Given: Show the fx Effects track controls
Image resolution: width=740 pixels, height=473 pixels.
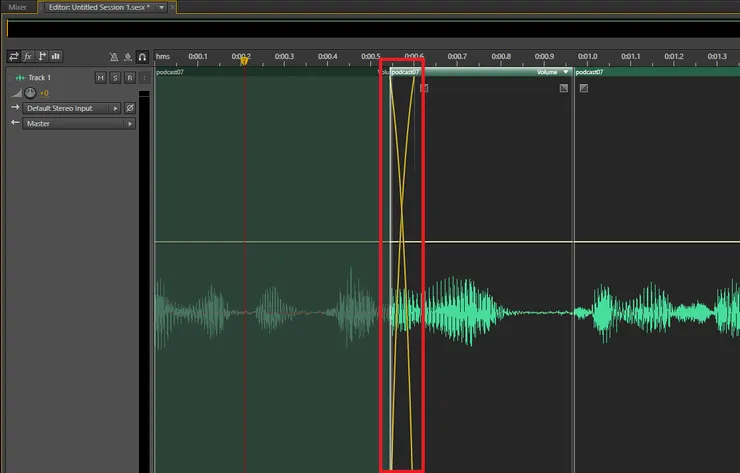Looking at the screenshot, I should pos(27,57).
